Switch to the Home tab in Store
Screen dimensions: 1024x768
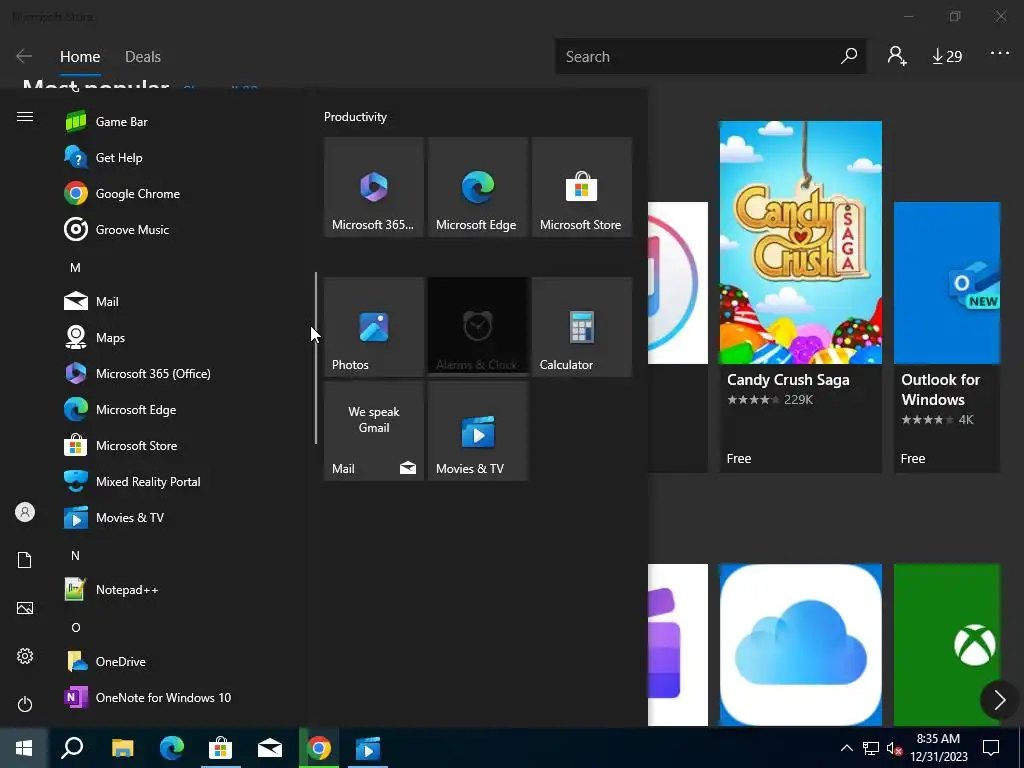pyautogui.click(x=80, y=57)
